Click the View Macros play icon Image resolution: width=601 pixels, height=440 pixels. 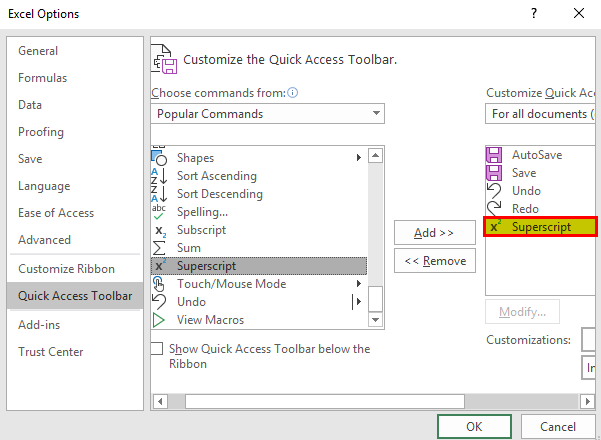(158, 320)
